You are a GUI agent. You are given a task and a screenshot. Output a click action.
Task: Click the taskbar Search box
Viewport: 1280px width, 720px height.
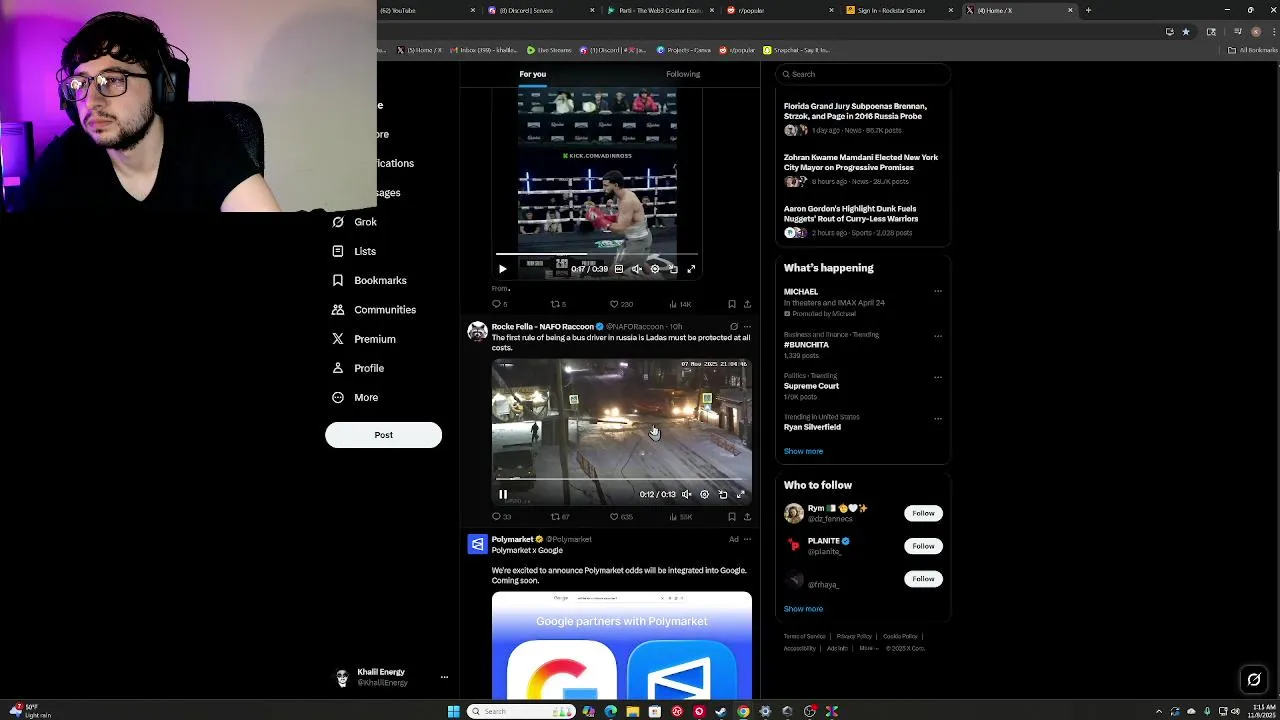pos(520,711)
